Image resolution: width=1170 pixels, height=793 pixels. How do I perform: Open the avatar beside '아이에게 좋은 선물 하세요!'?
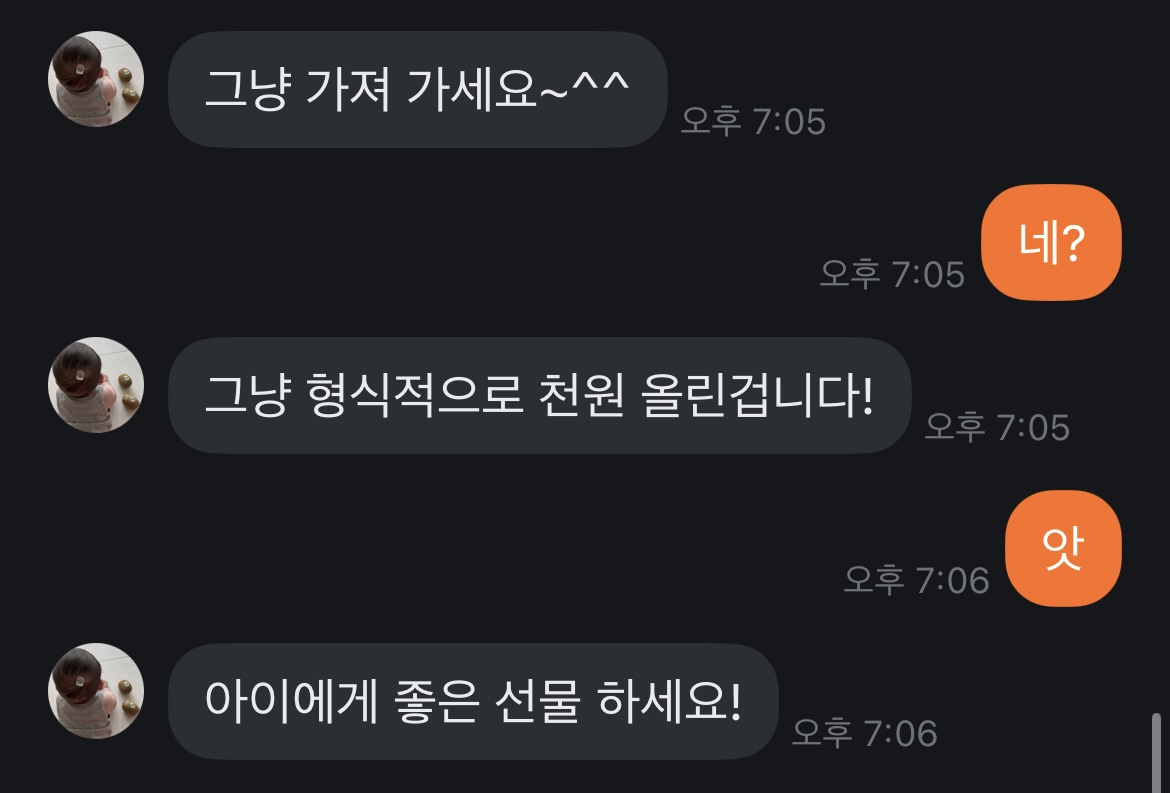coord(96,691)
